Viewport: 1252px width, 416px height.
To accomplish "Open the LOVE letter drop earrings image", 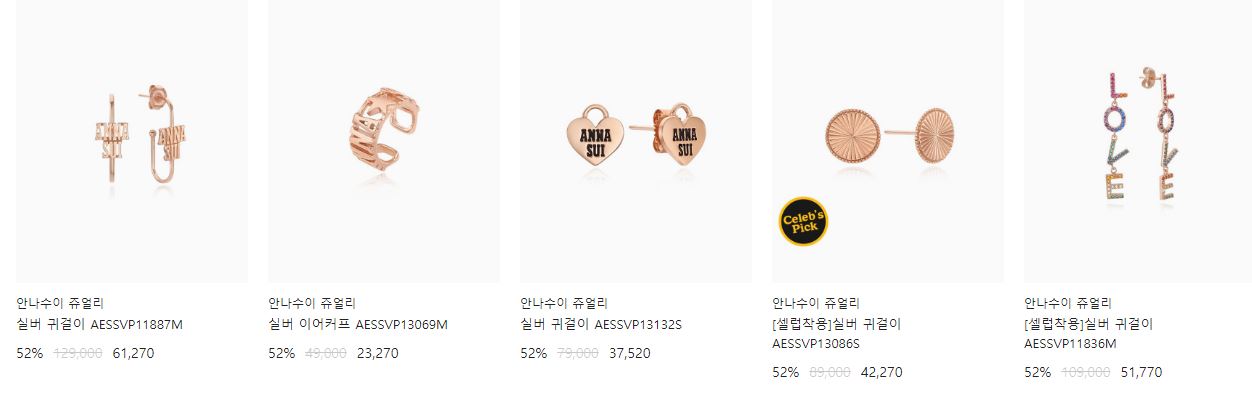I will pyautogui.click(x=1138, y=141).
